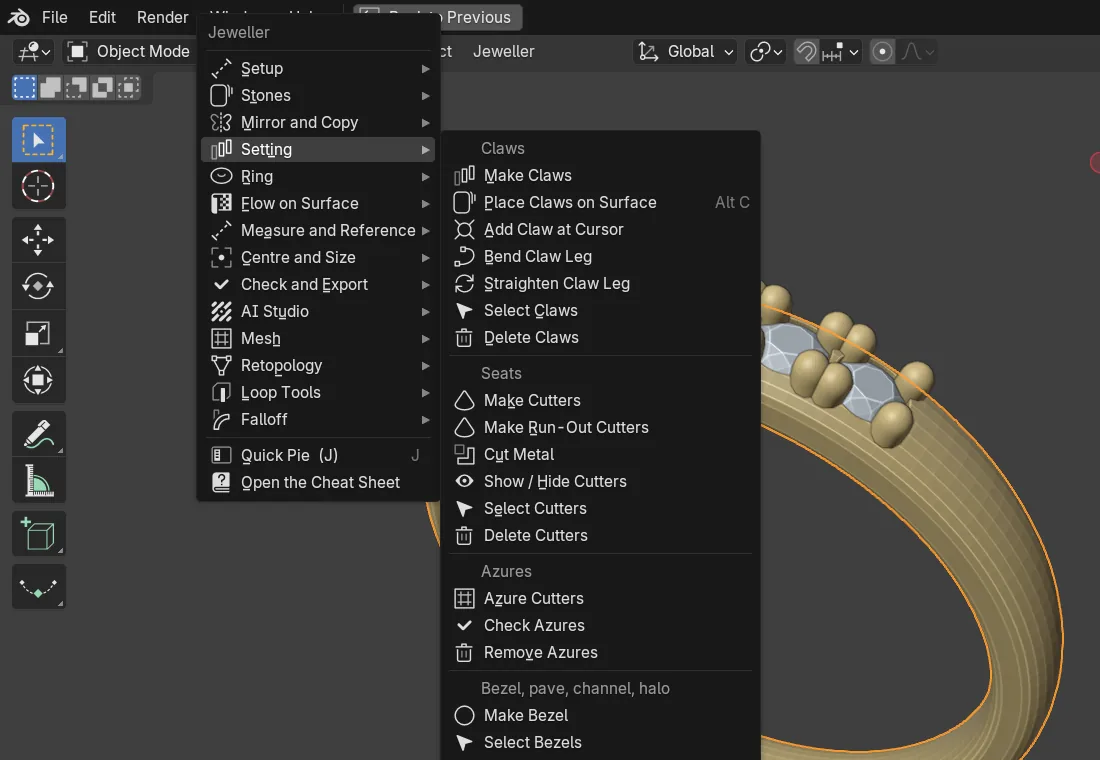Click the Blender logo icon
Screen dimensions: 1100x760
(x=18, y=17)
